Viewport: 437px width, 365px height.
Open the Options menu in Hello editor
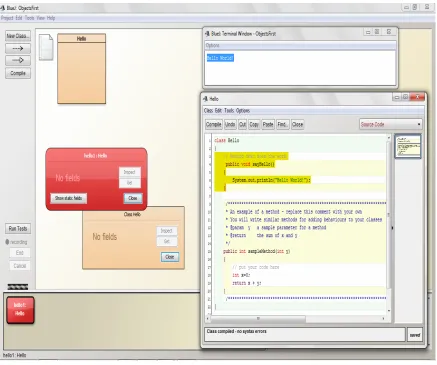coord(243,110)
